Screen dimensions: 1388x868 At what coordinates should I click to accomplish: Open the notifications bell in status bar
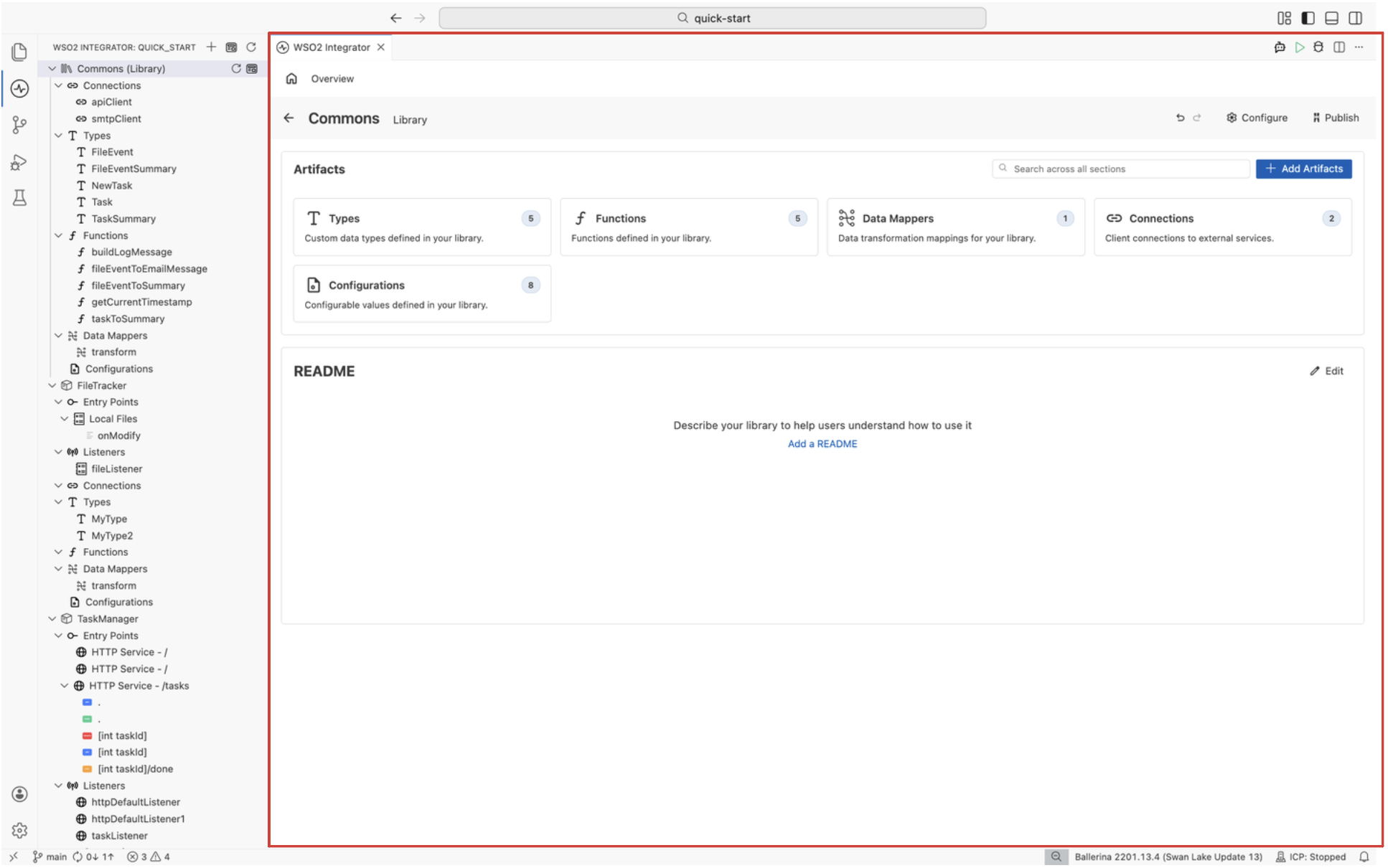[1364, 857]
